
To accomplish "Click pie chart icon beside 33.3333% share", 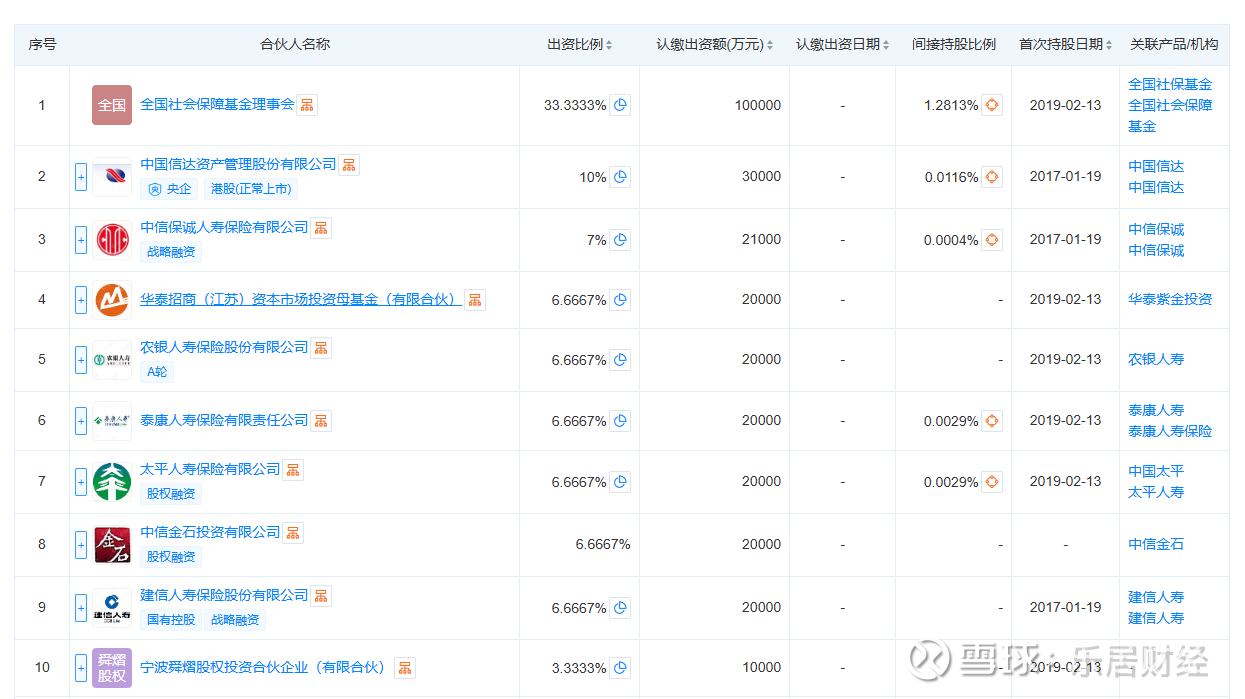I will point(620,105).
